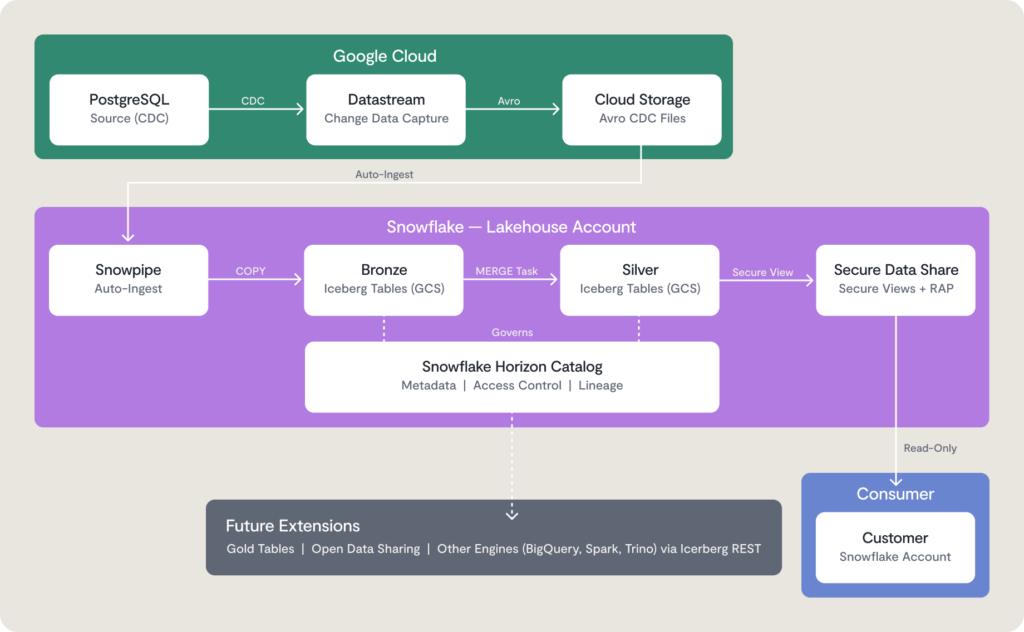This screenshot has height=632, width=1024.
Task: Click the Secure Views + RAP subtitle
Action: coord(896,289)
